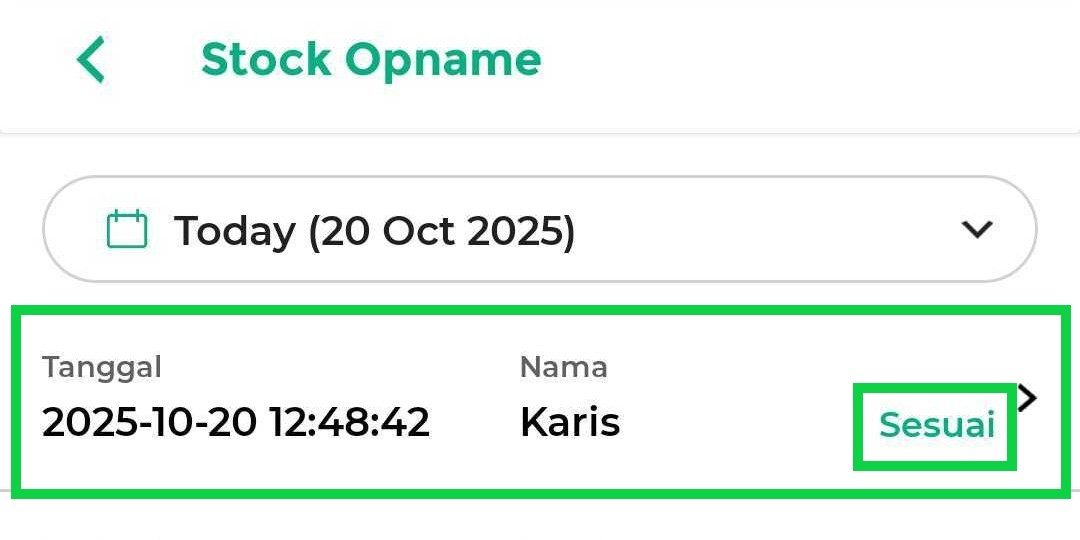Screen dimensions: 1080x540
Task: Click the Nama column label
Action: [563, 367]
